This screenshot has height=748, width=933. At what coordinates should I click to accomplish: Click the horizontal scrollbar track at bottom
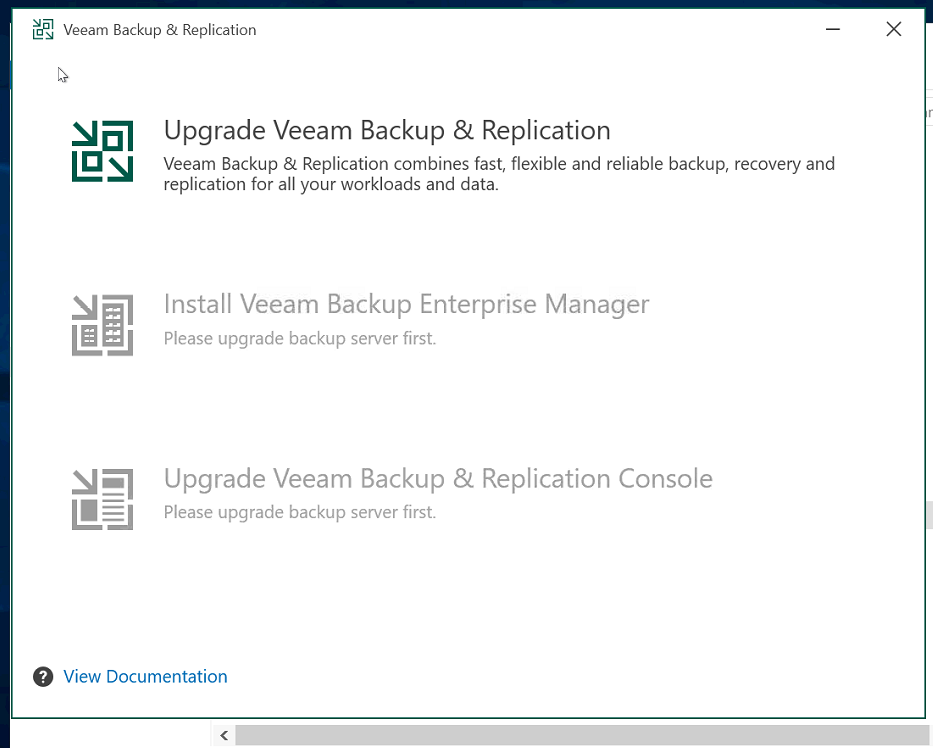pos(582,736)
